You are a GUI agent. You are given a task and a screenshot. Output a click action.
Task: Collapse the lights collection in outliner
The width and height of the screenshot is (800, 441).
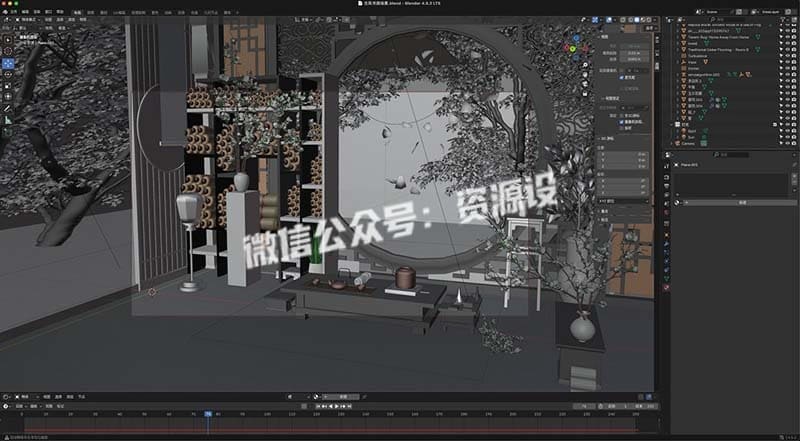pos(671,124)
